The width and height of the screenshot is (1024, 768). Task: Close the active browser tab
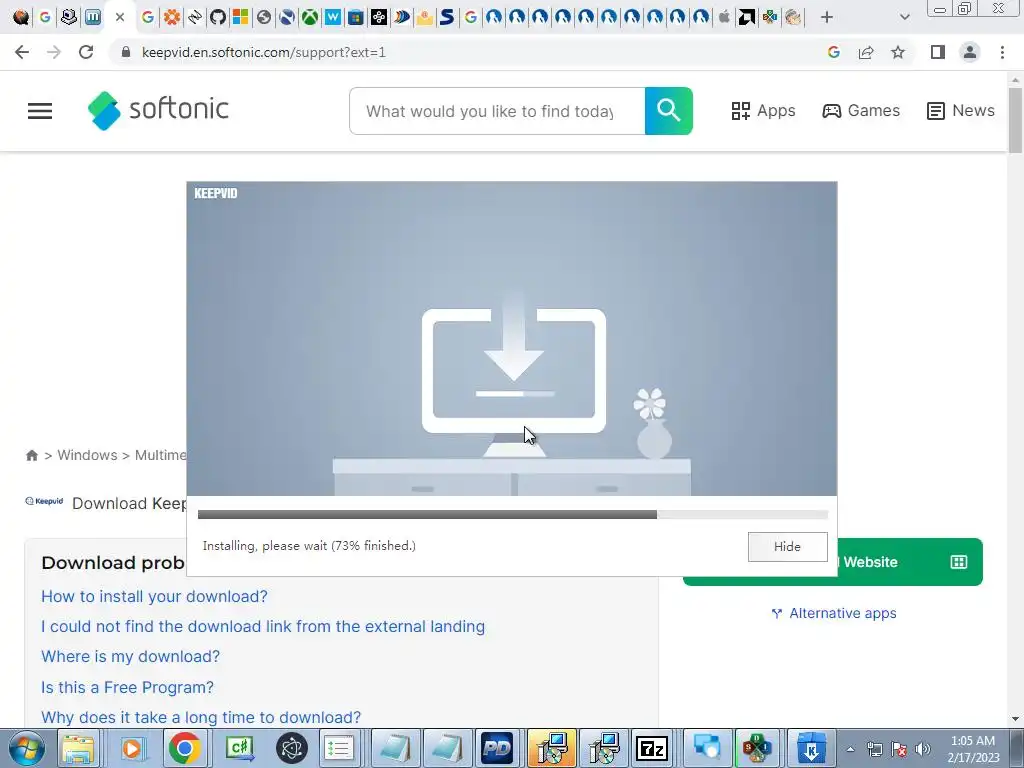(x=120, y=17)
